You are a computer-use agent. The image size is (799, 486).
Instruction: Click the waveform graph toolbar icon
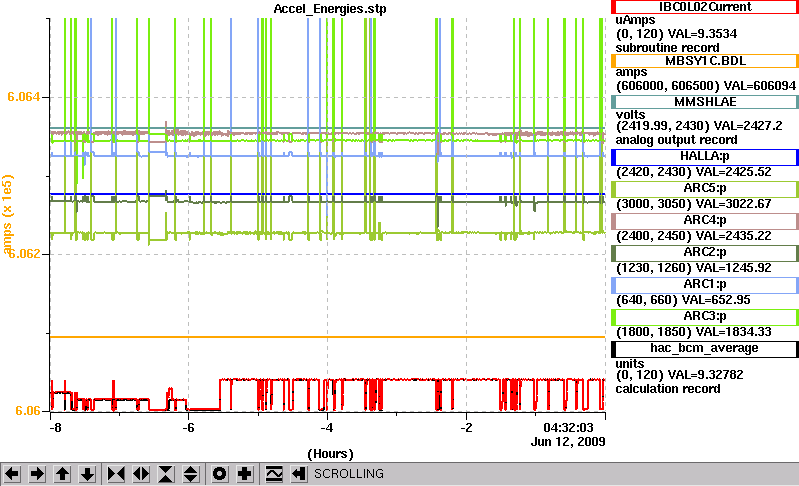pyautogui.click(x=274, y=474)
